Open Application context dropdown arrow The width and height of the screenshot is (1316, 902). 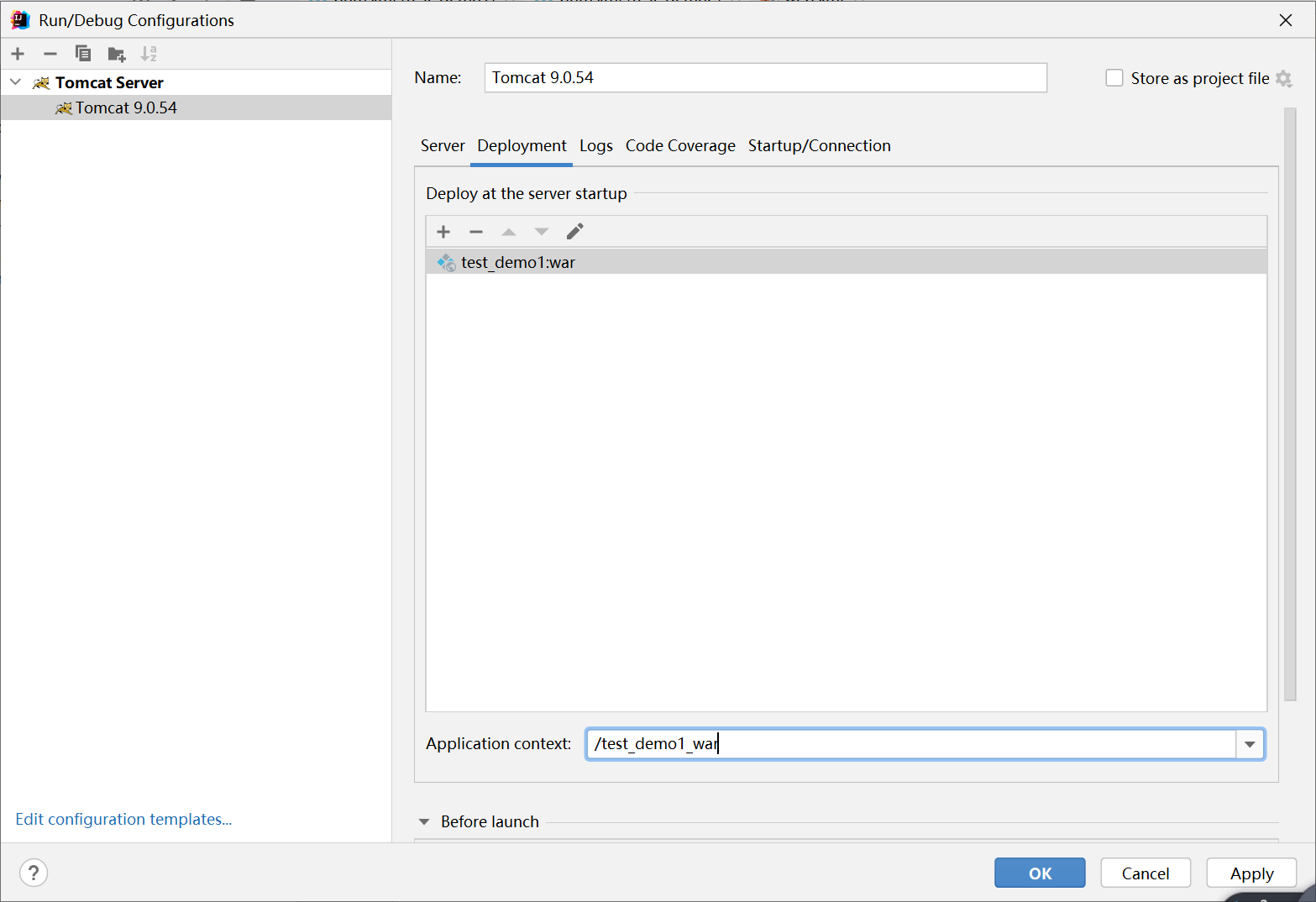tap(1250, 744)
